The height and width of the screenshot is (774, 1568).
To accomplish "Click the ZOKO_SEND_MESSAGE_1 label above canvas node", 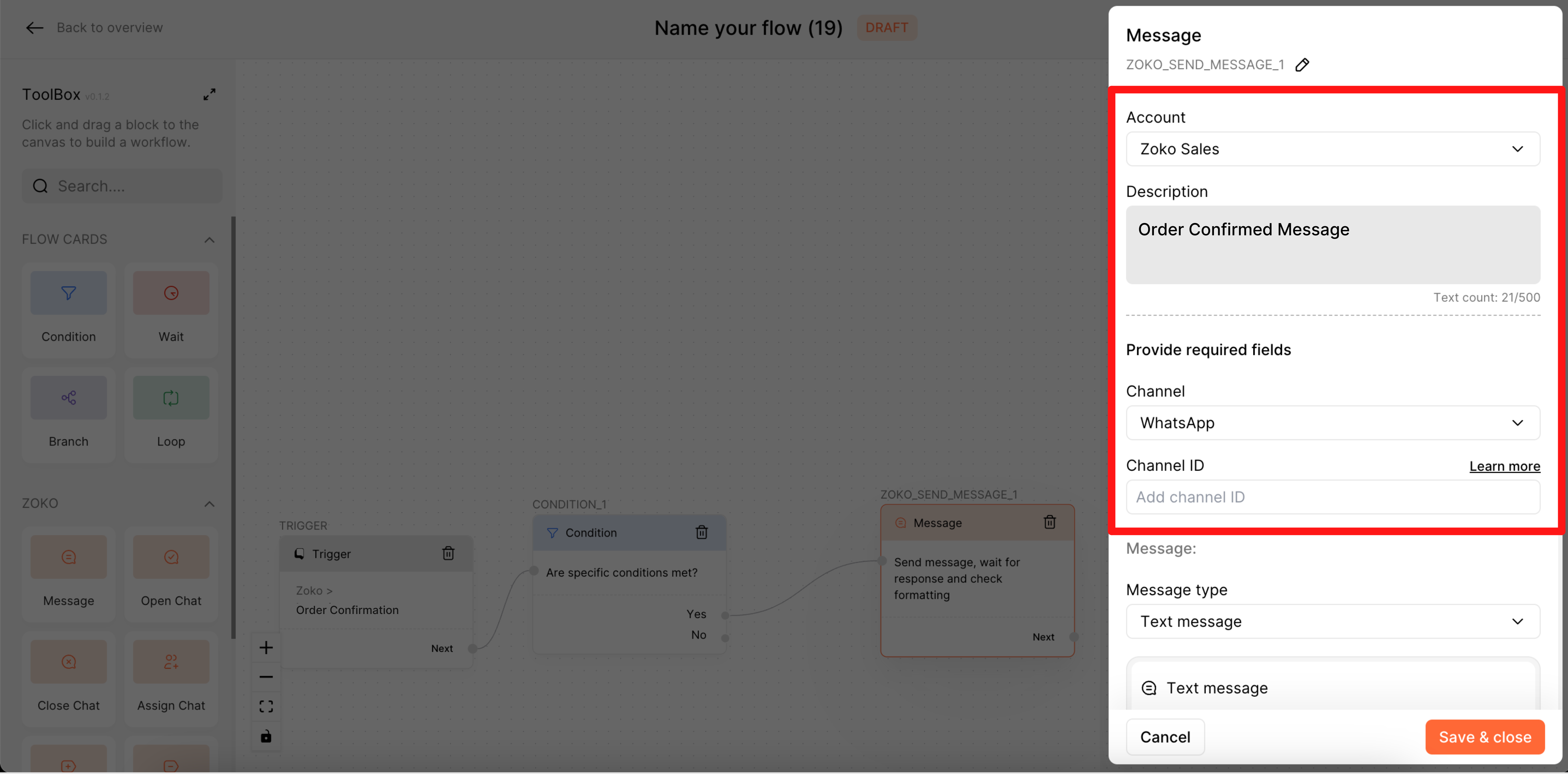I will 949,495.
